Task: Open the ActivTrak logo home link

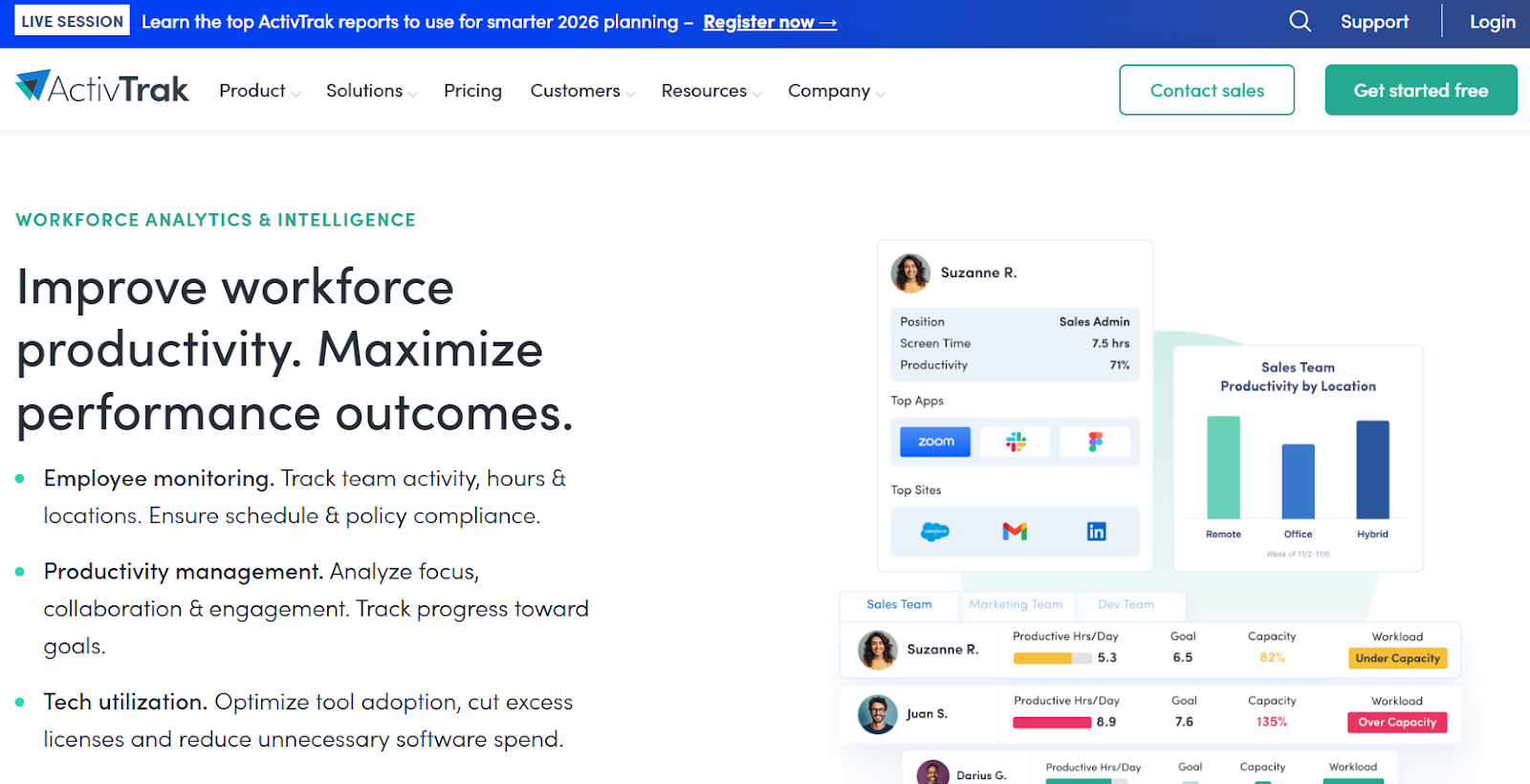Action: 102,88
